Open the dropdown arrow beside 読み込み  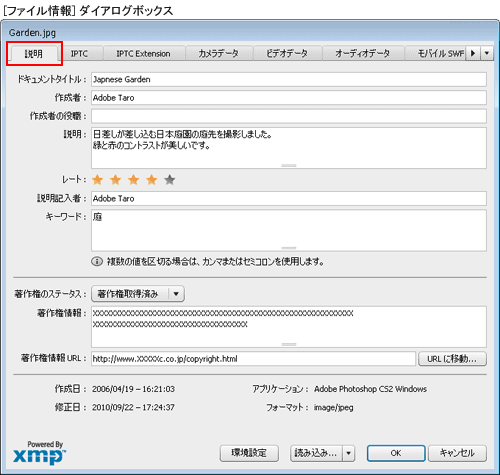point(348,453)
